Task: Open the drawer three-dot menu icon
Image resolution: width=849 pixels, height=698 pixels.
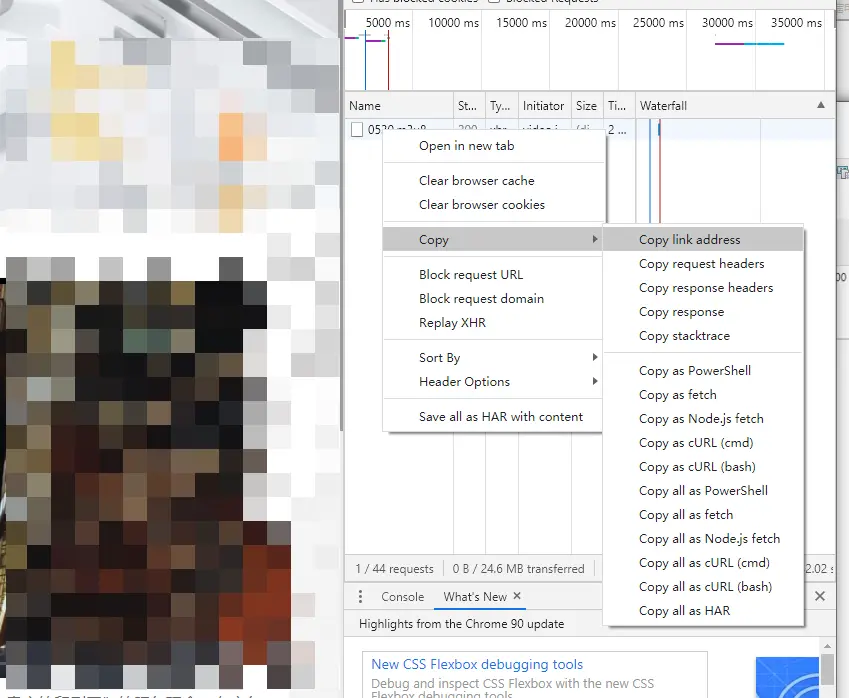Action: point(360,597)
